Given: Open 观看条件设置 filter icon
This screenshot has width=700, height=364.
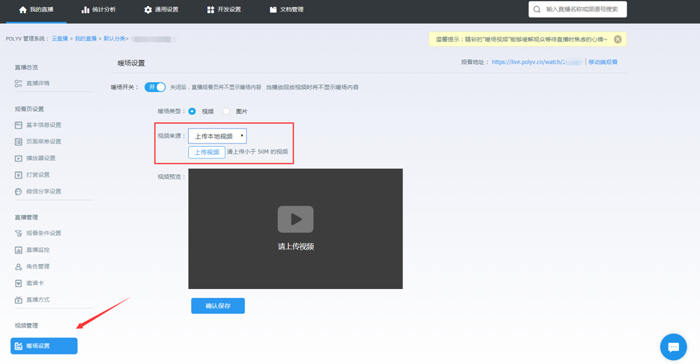Looking at the screenshot, I should 18,233.
